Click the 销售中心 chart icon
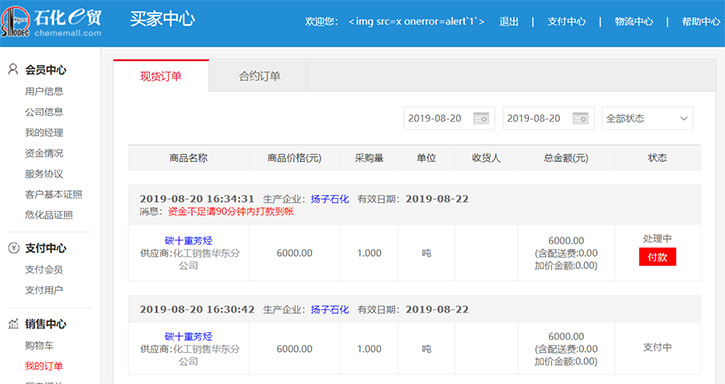This screenshot has width=725, height=384. click(13, 324)
